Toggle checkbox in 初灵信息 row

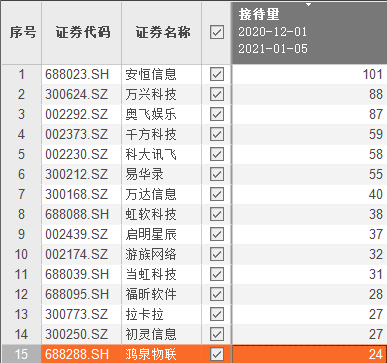tap(217, 334)
